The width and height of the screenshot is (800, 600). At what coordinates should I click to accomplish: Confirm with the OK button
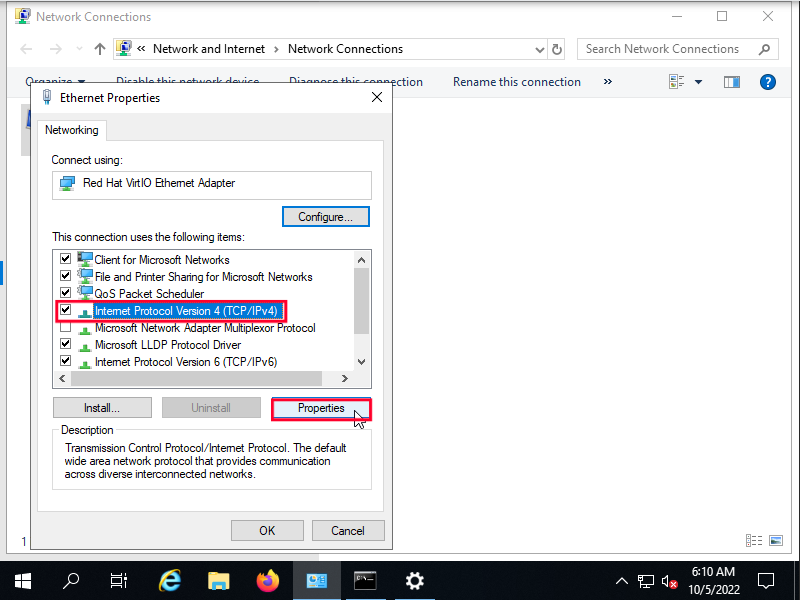pos(267,531)
